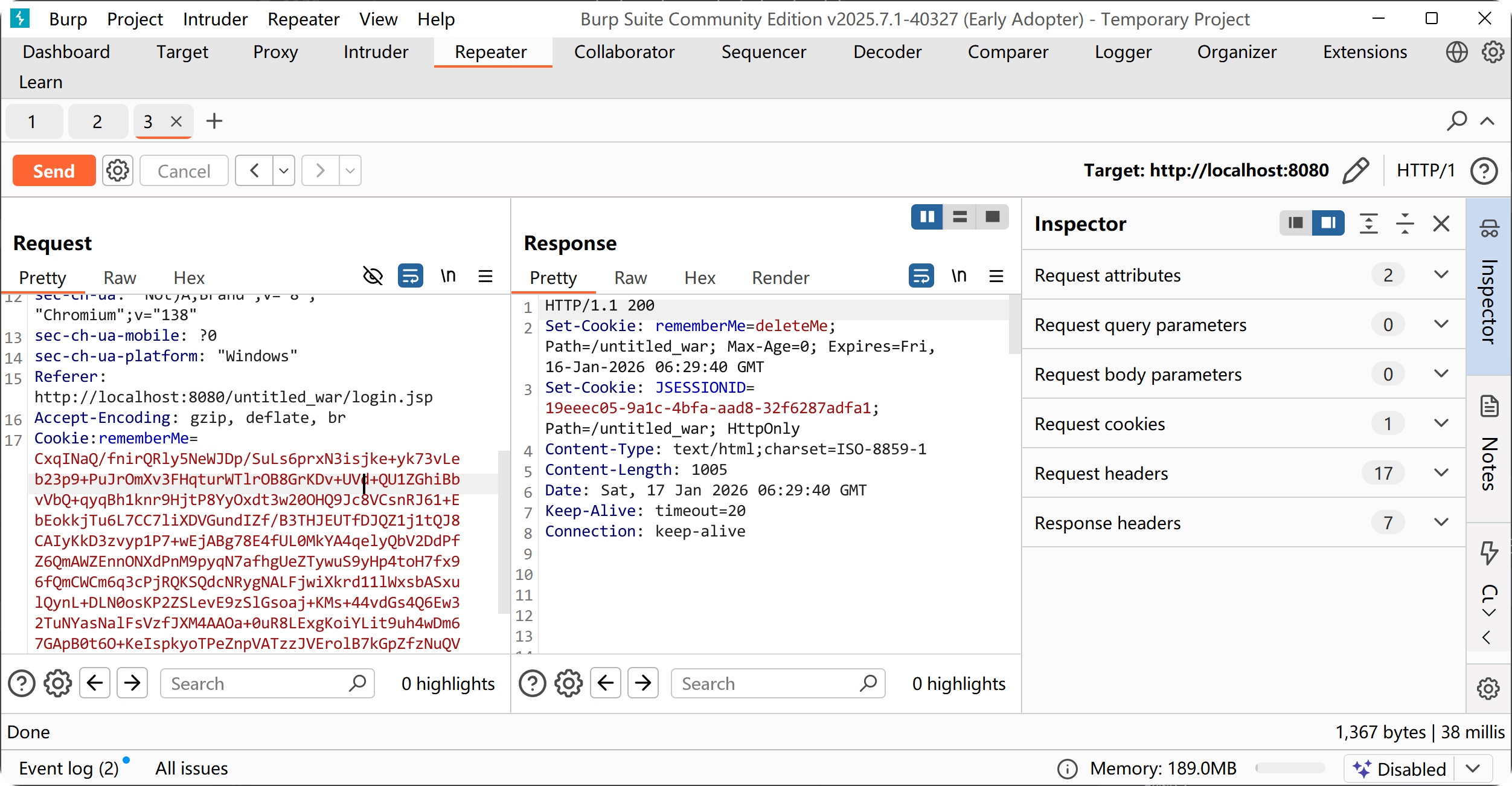1512x786 pixels.
Task: Open the Decoder tab
Action: point(887,52)
